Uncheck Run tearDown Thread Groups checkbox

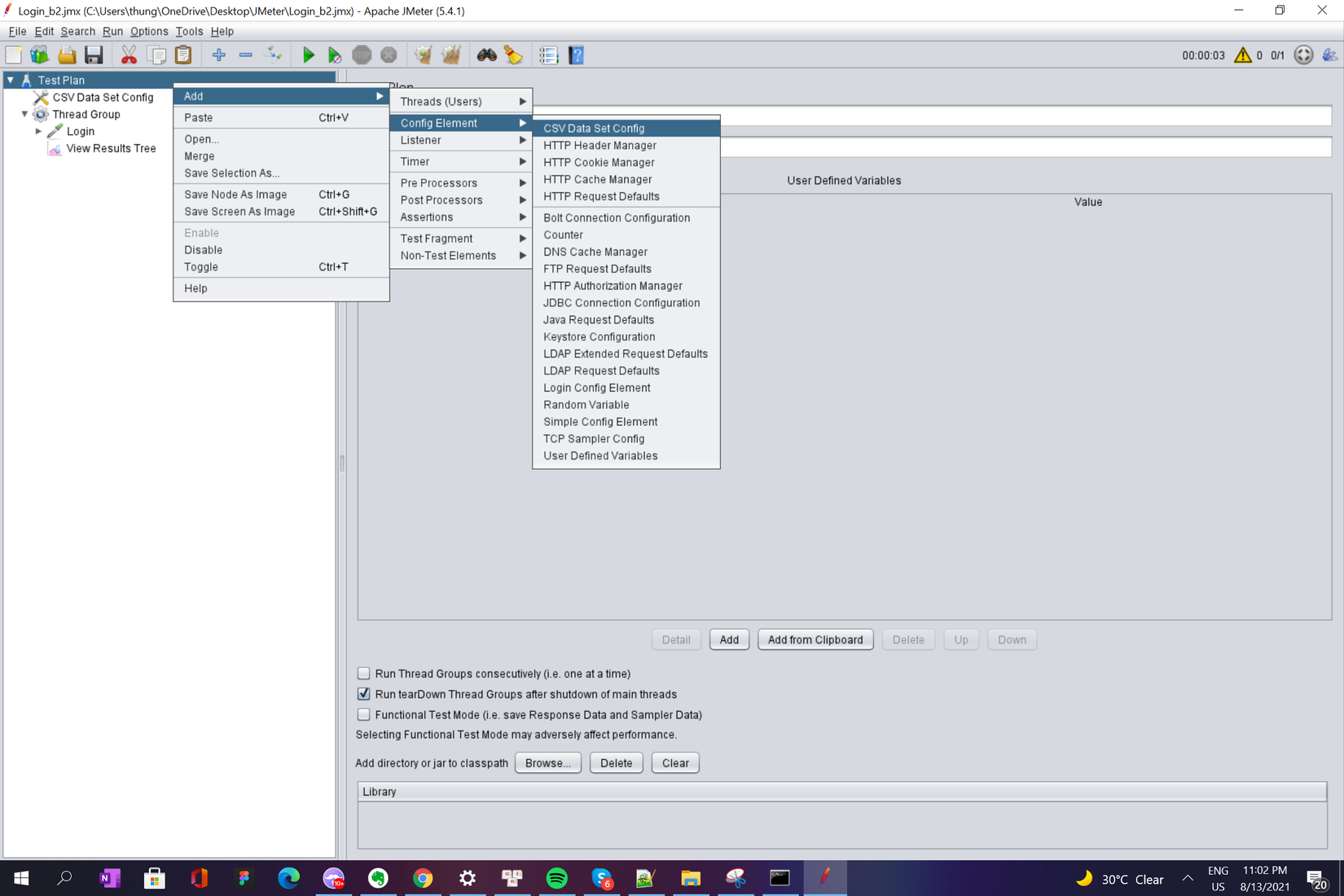(x=363, y=694)
